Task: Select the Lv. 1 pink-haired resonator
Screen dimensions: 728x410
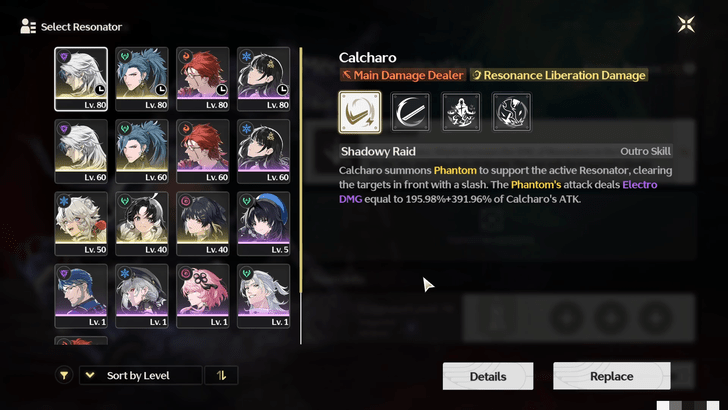Action: pyautogui.click(x=202, y=296)
